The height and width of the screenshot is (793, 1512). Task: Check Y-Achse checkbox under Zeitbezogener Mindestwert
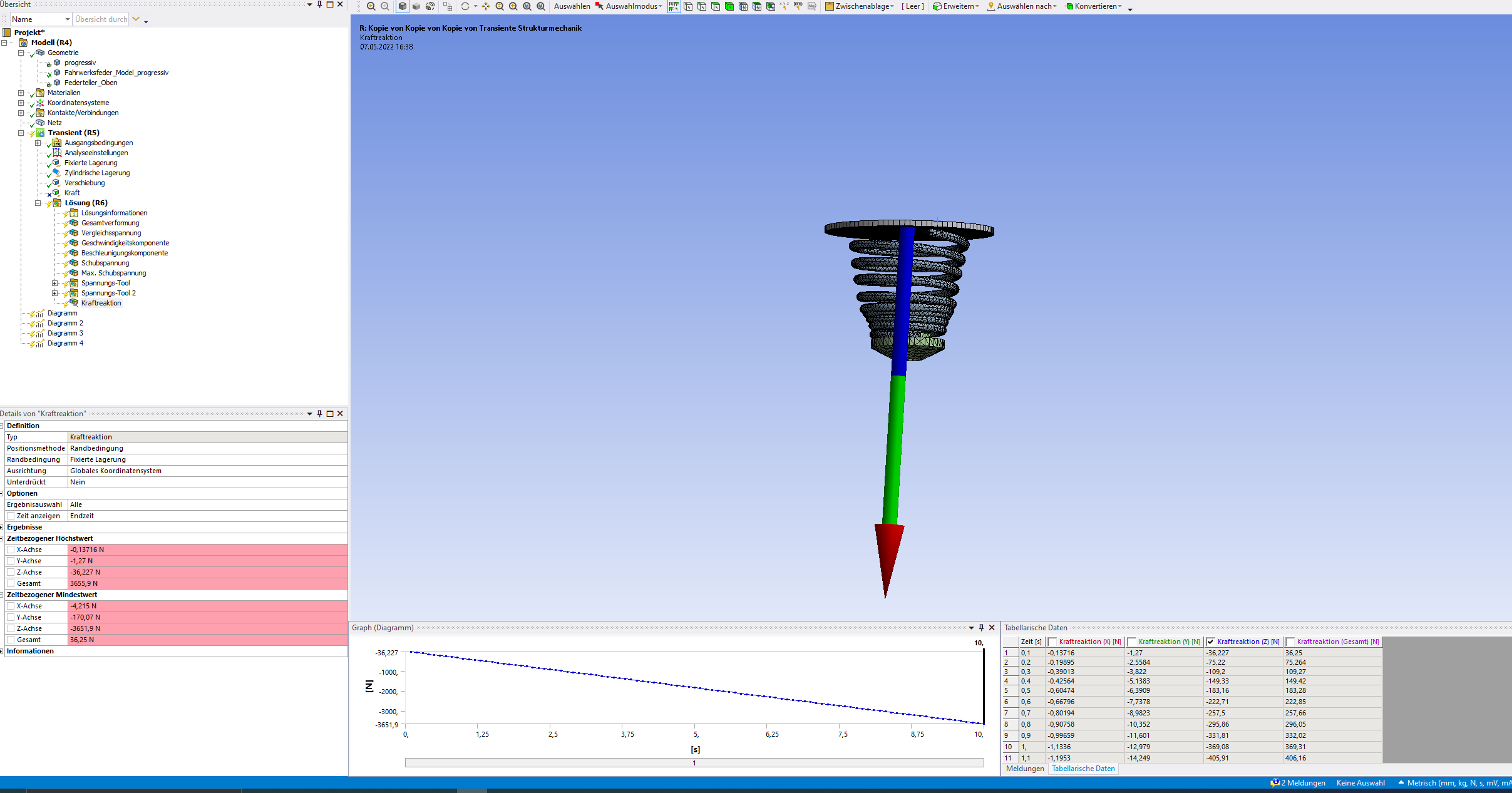click(11, 617)
